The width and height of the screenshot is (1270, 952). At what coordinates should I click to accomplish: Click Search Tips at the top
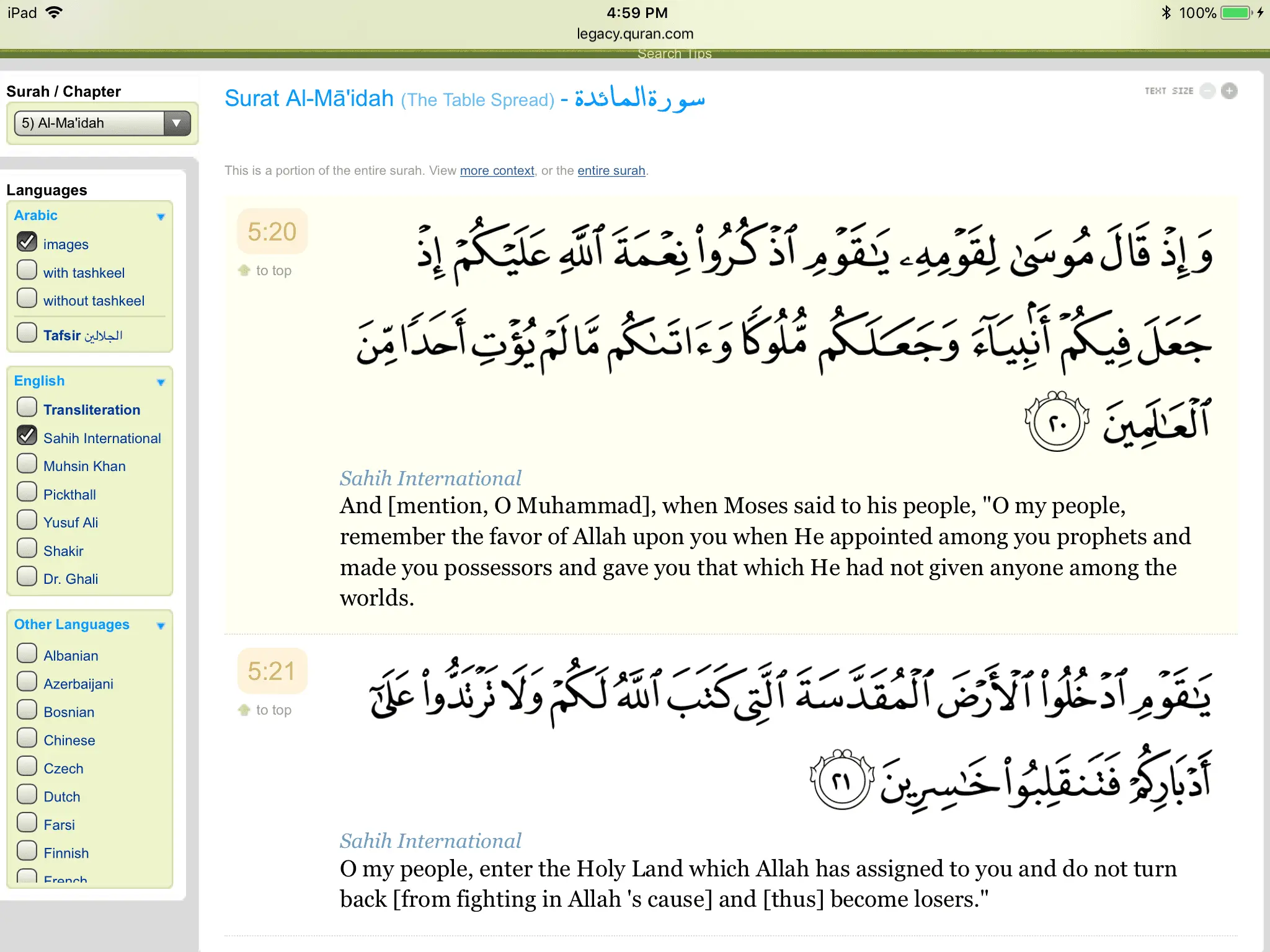point(674,54)
